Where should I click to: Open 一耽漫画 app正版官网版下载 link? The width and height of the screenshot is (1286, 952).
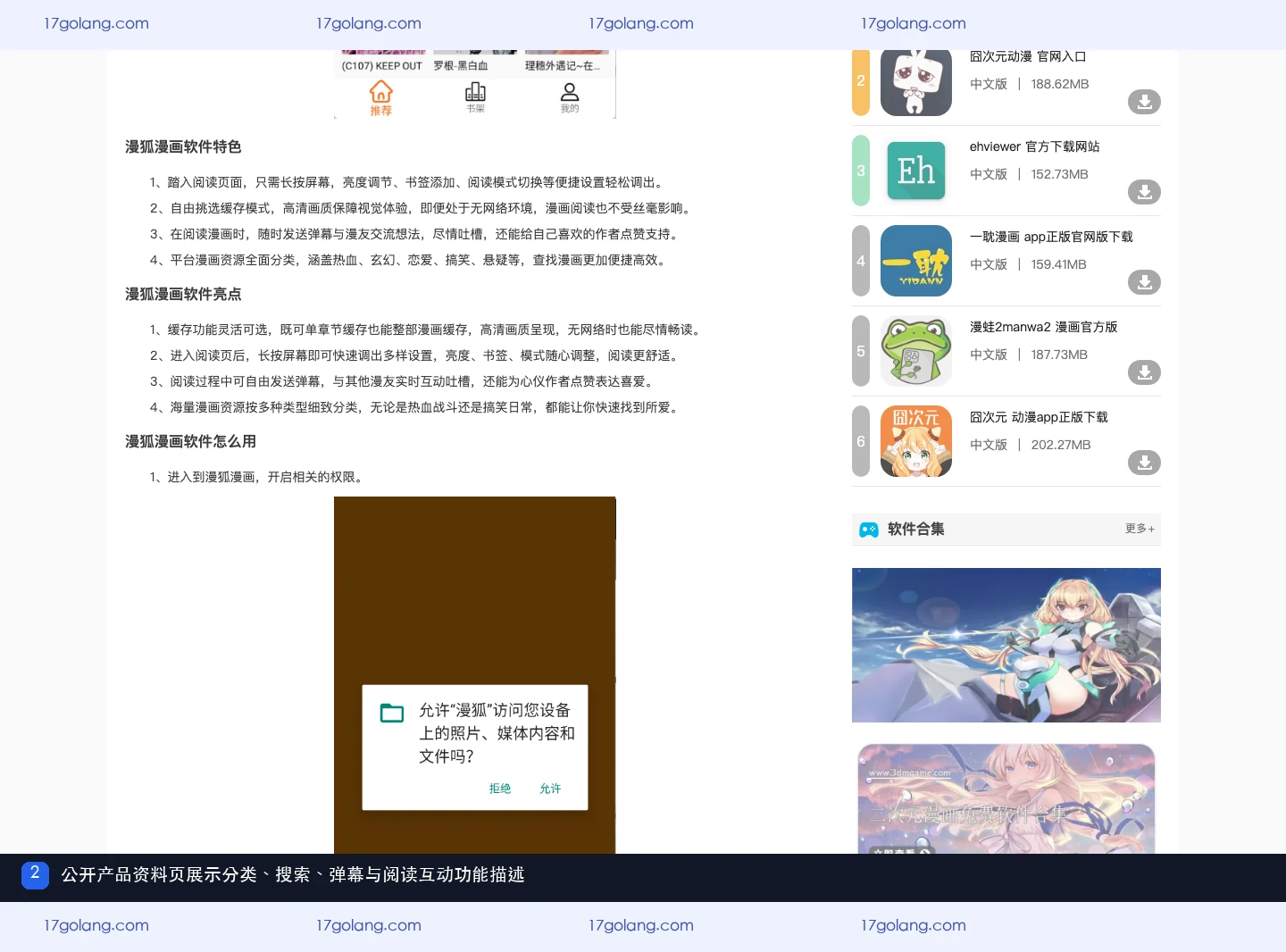coord(1051,237)
